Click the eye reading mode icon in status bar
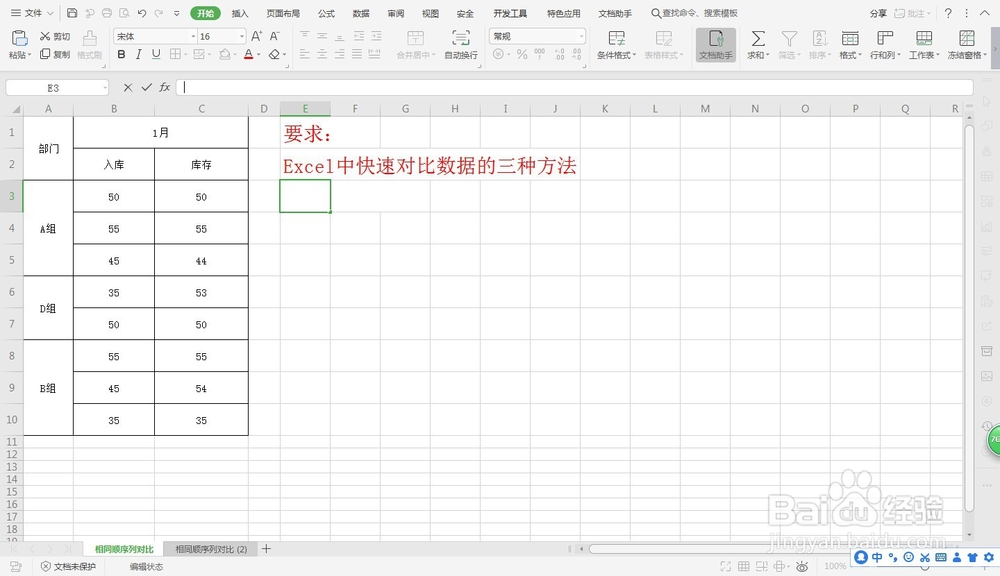This screenshot has width=1000, height=576. (x=802, y=566)
